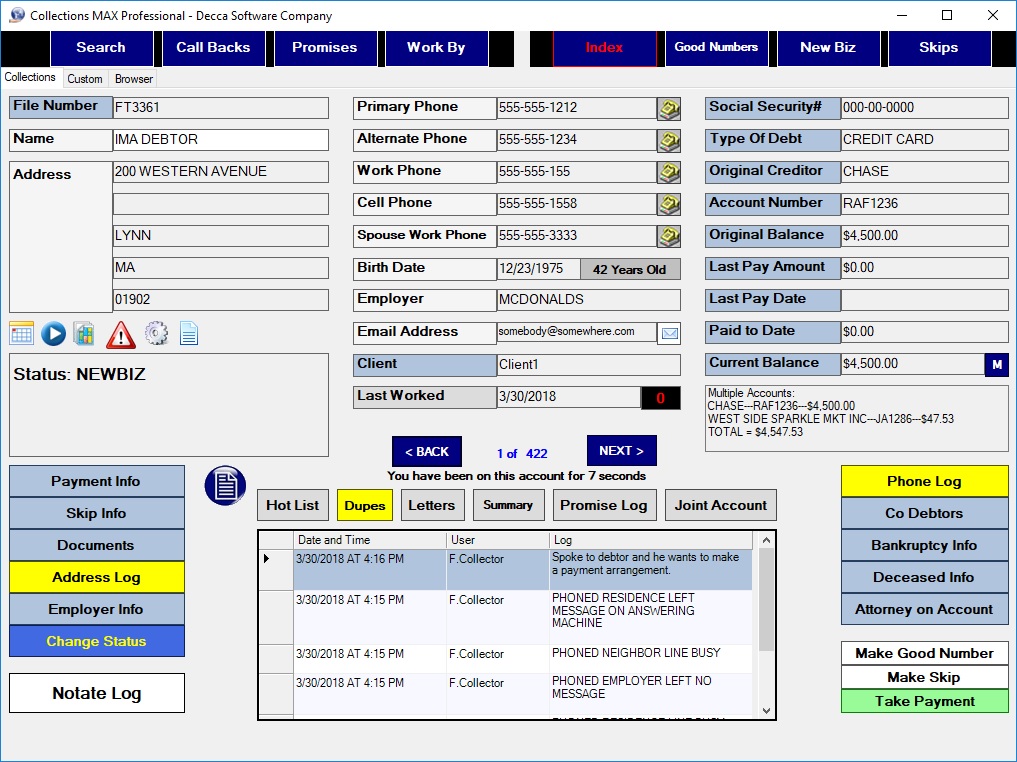Click the chart report icon under address
Screen dimensions: 1017x762
pyautogui.click(x=84, y=334)
